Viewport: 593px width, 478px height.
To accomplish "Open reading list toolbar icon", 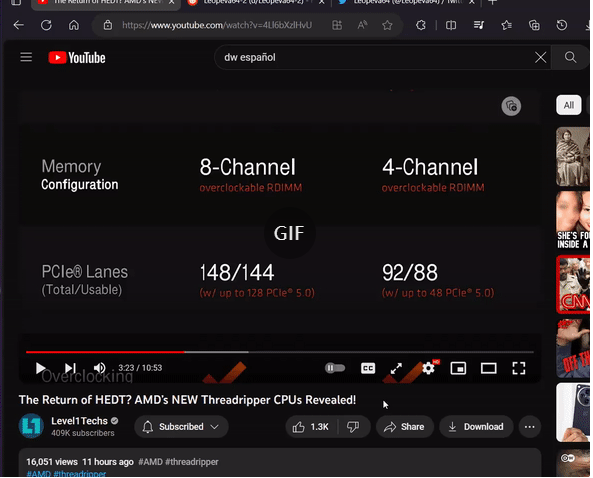I will (478, 25).
